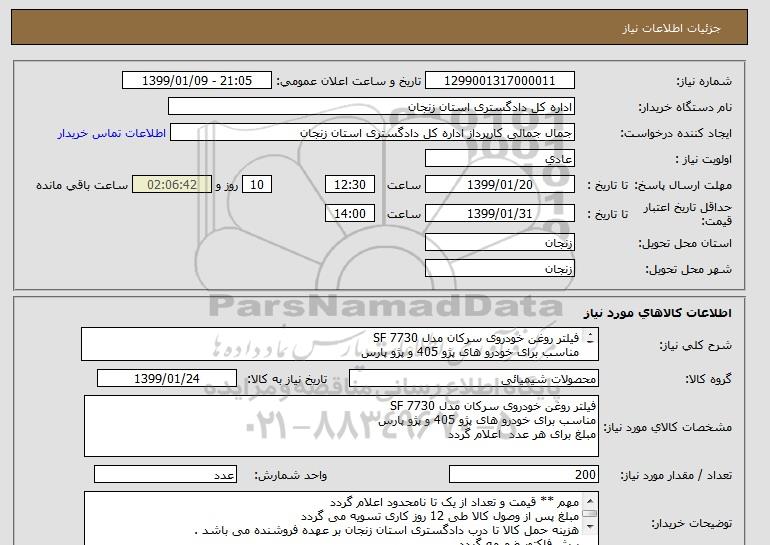Click the label واحد شمارش
770x545 pixels.
click(291, 475)
